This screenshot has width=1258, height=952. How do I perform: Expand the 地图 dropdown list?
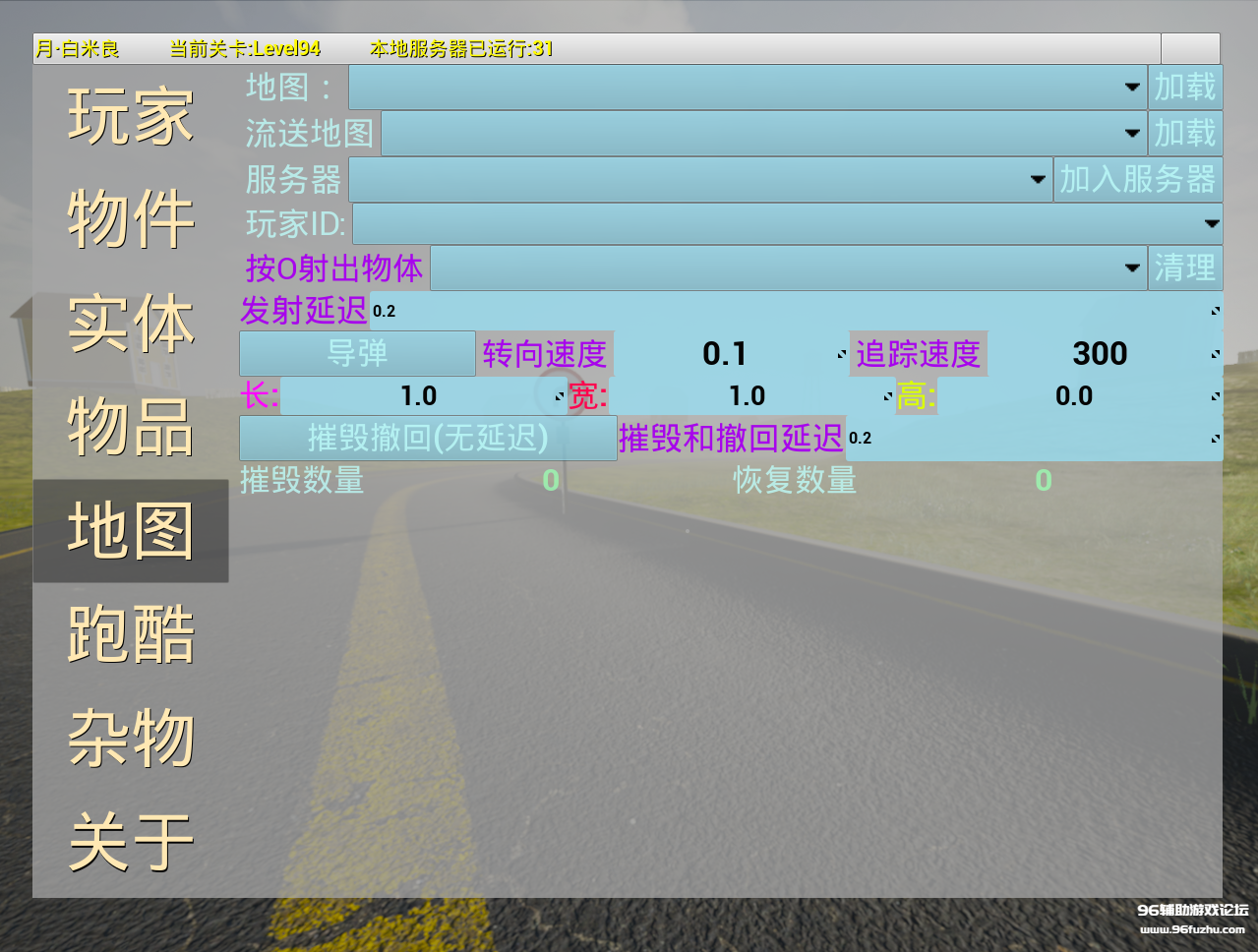748,88
